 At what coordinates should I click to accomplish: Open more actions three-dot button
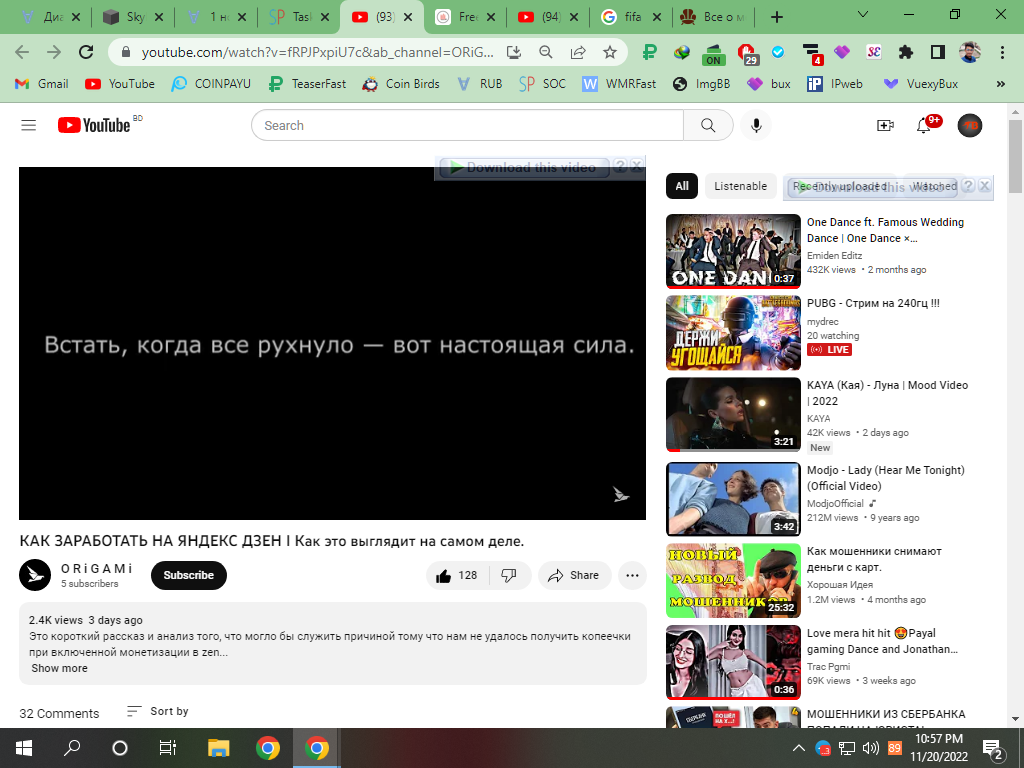[x=632, y=575]
